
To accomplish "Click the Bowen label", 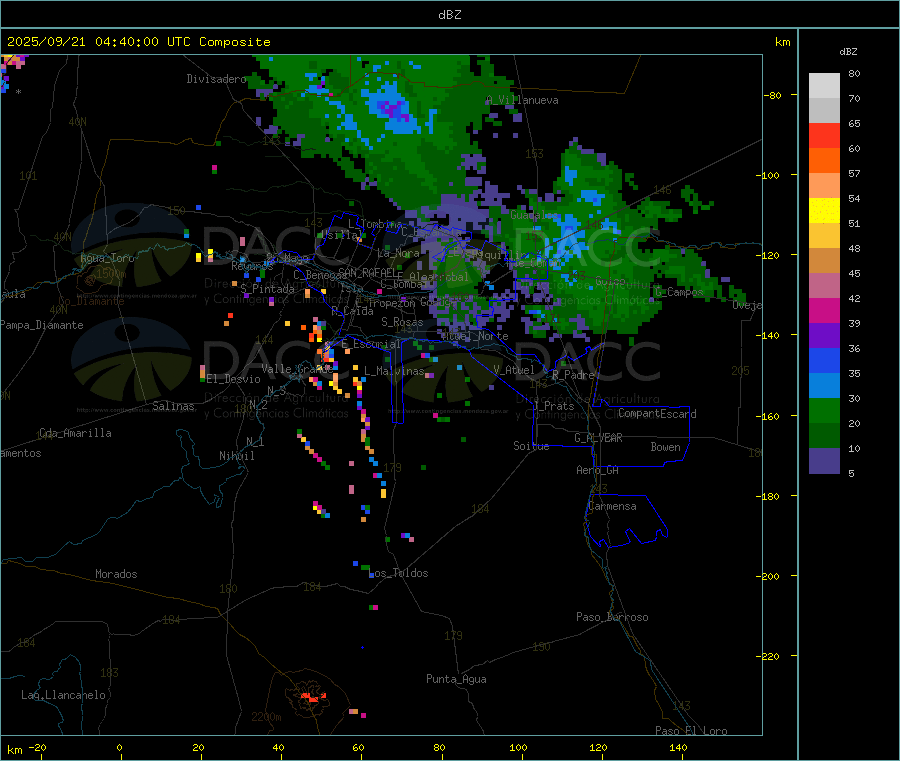I will pos(665,447).
